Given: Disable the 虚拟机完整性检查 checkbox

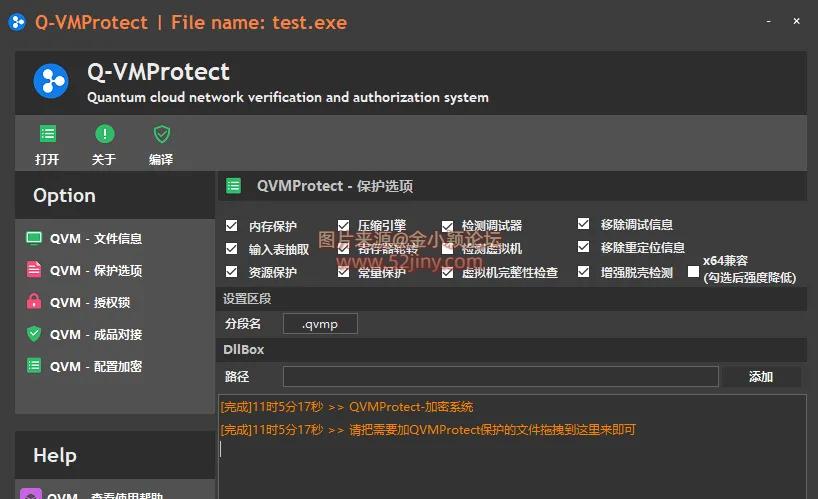Looking at the screenshot, I should click(x=448, y=272).
